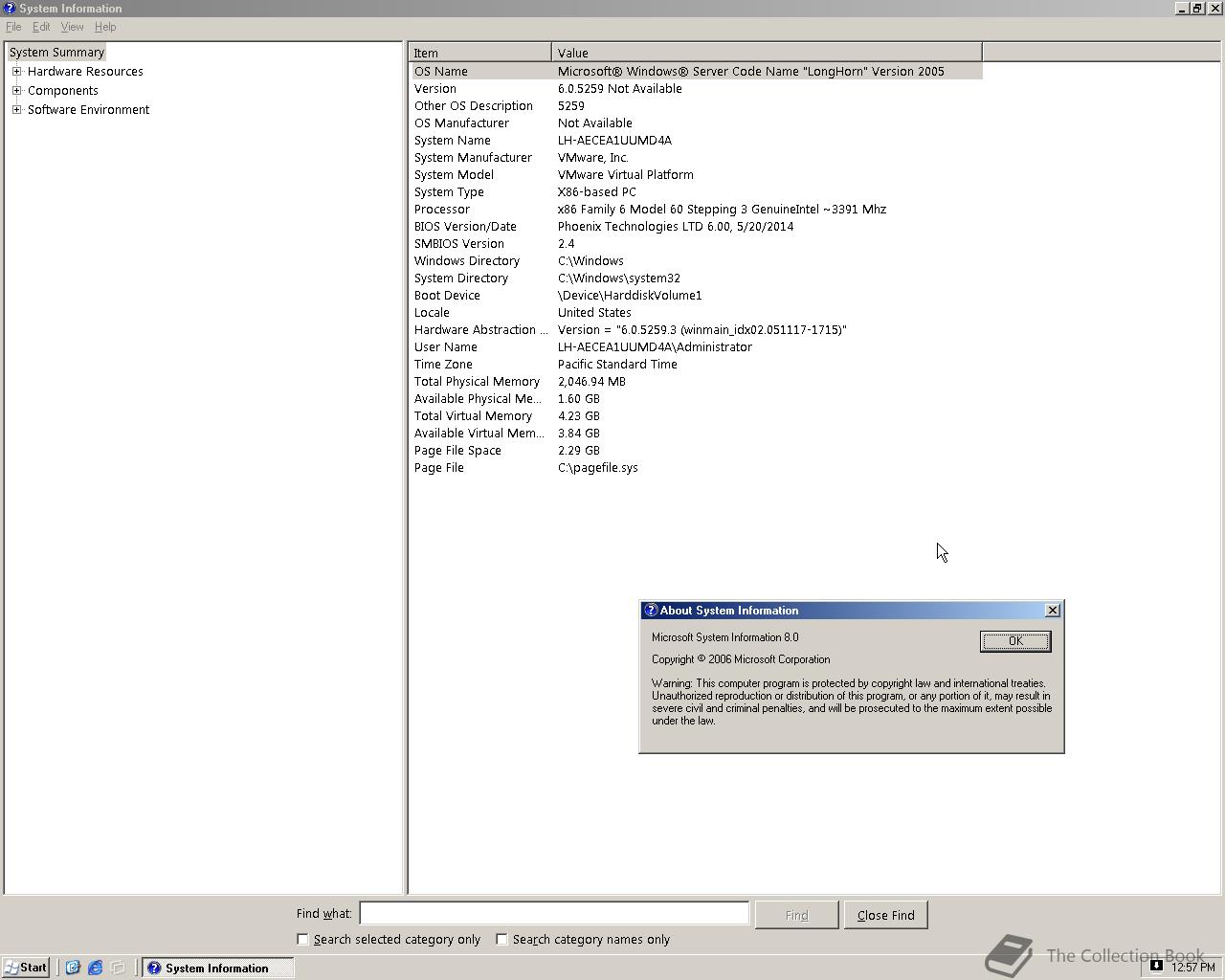Open the File menu
The width and height of the screenshot is (1225, 980).
(13, 27)
